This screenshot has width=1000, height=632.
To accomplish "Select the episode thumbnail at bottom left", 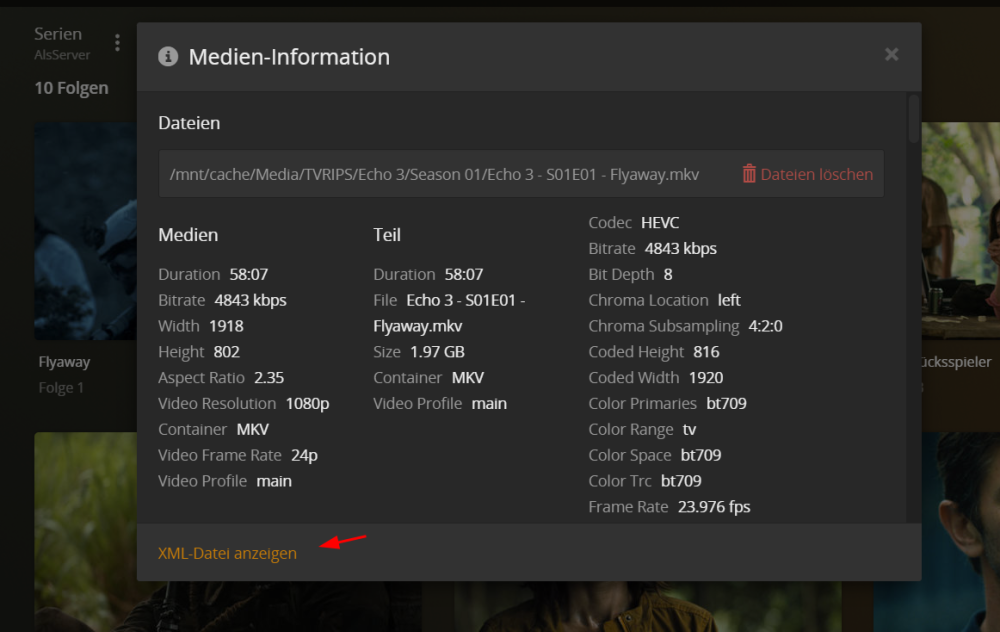I will (x=85, y=532).
